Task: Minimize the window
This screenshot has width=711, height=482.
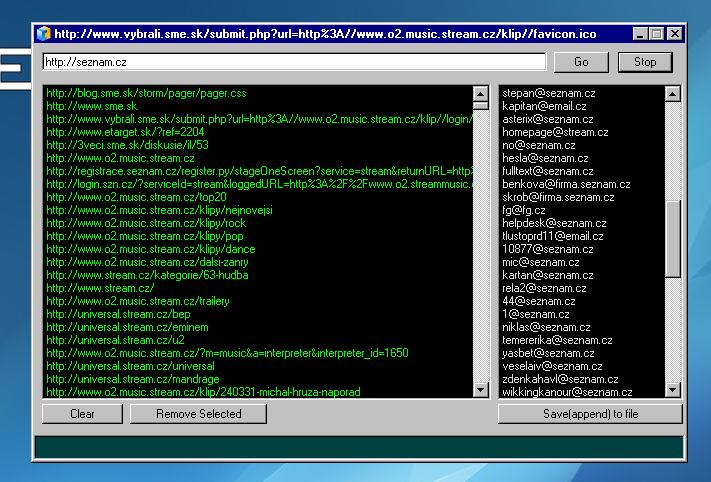Action: (x=639, y=34)
